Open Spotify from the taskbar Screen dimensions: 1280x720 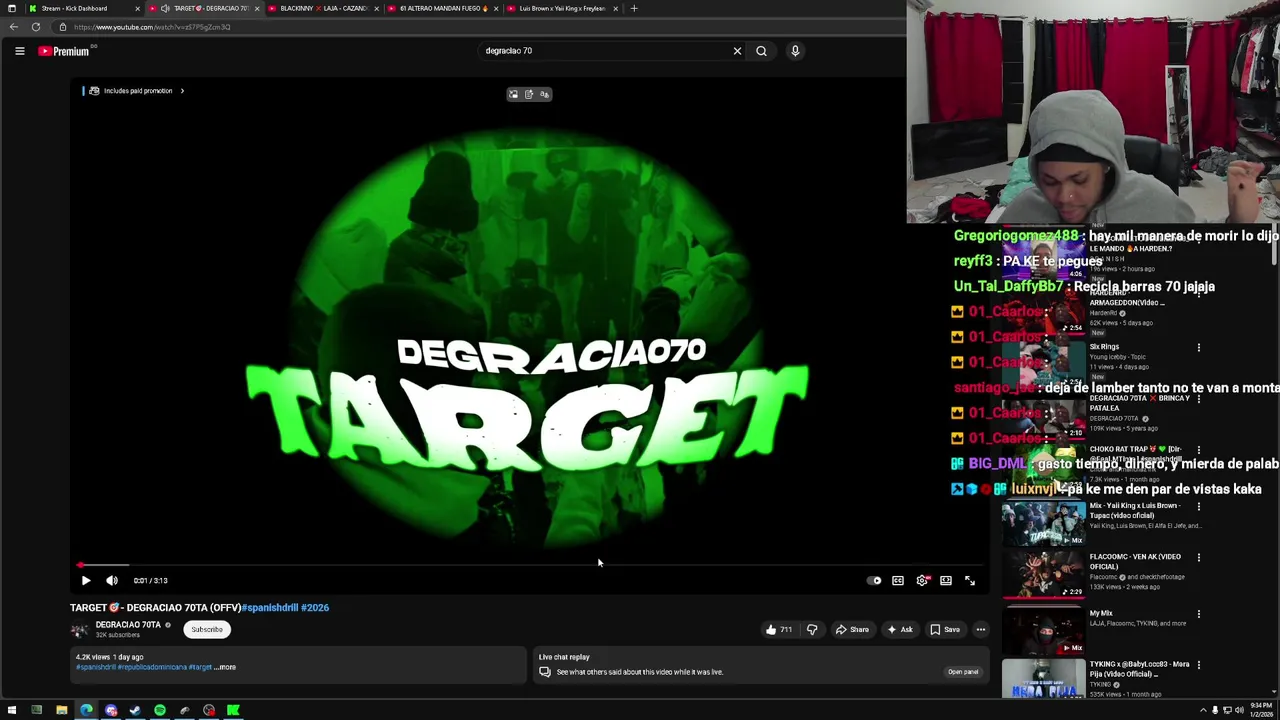coord(160,711)
